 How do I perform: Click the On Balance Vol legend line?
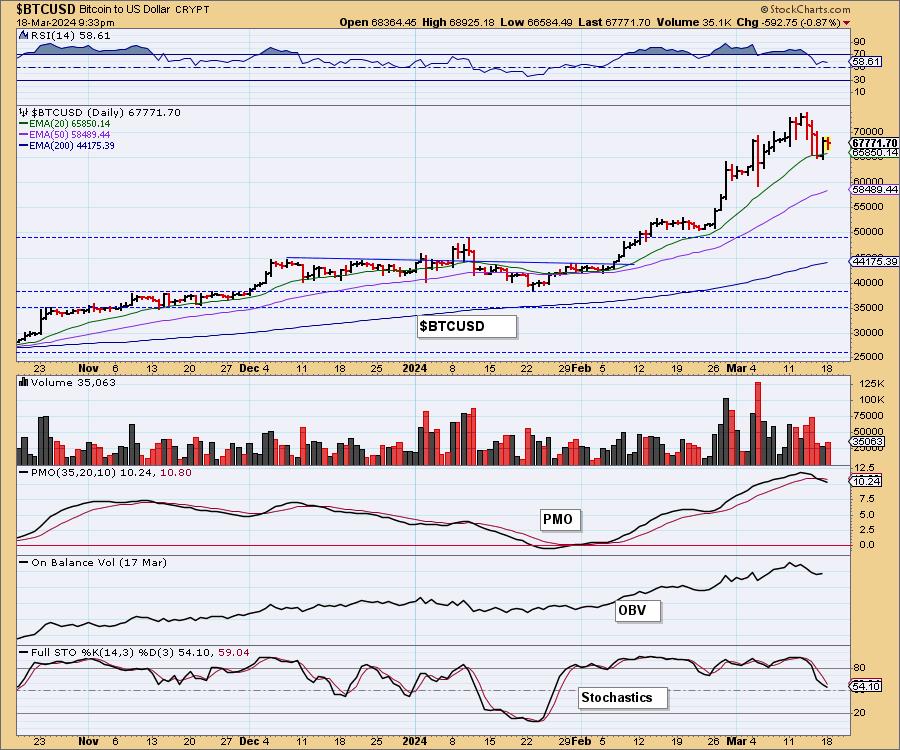click(x=24, y=562)
